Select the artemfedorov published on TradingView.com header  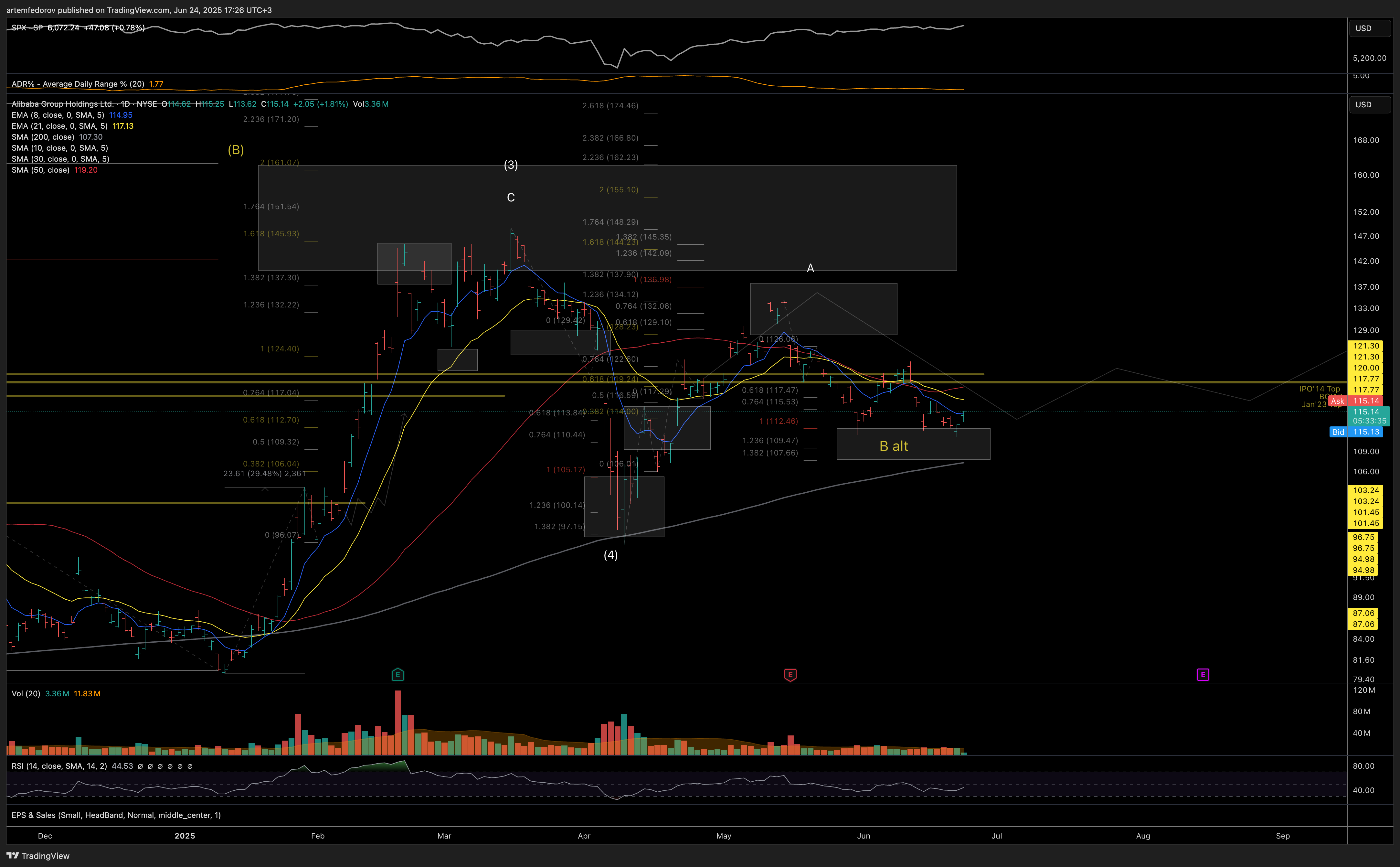(x=139, y=10)
